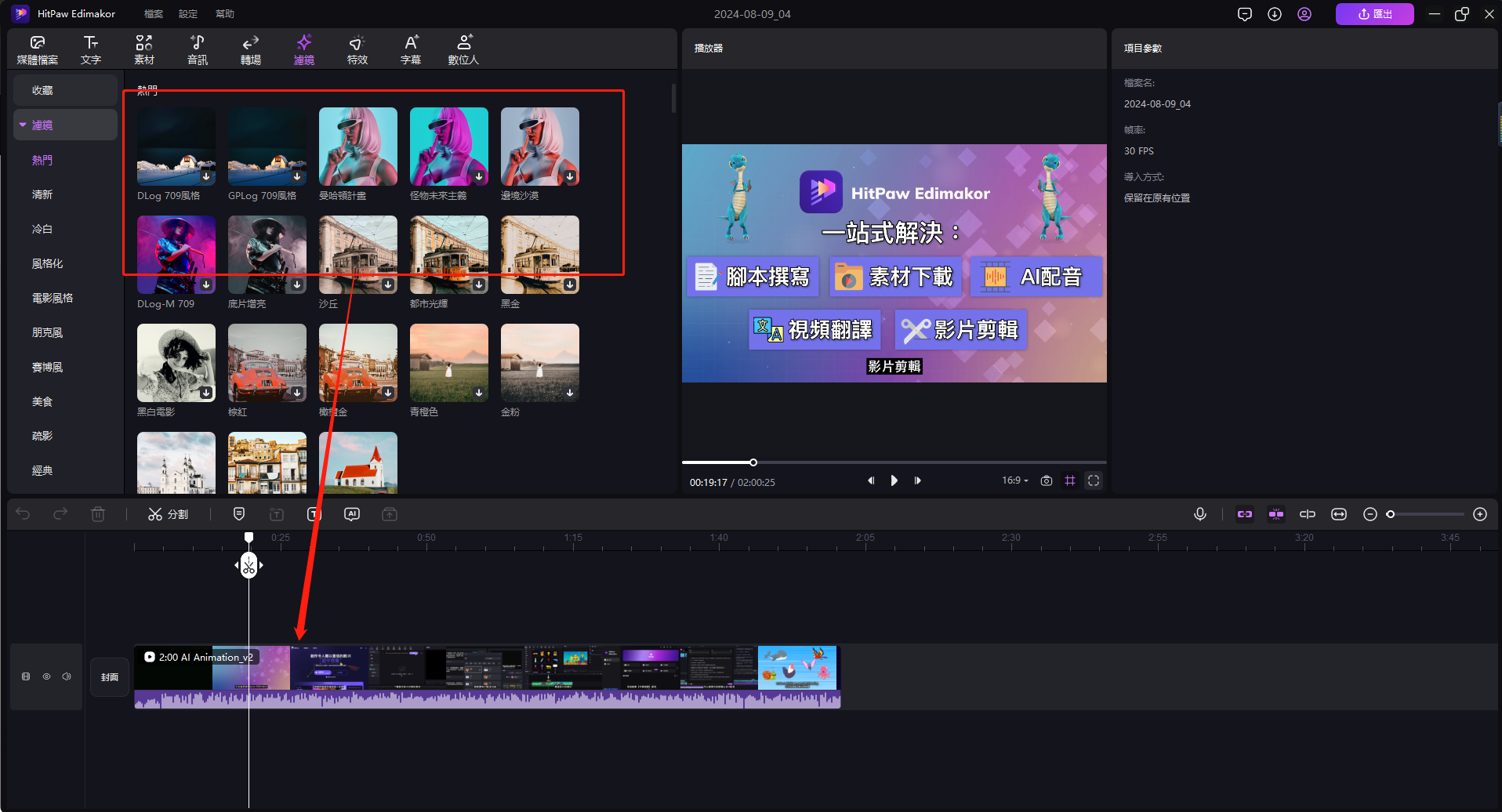Select the 清新 filter subcategory
Screen dimensions: 1502x812
pos(42,194)
